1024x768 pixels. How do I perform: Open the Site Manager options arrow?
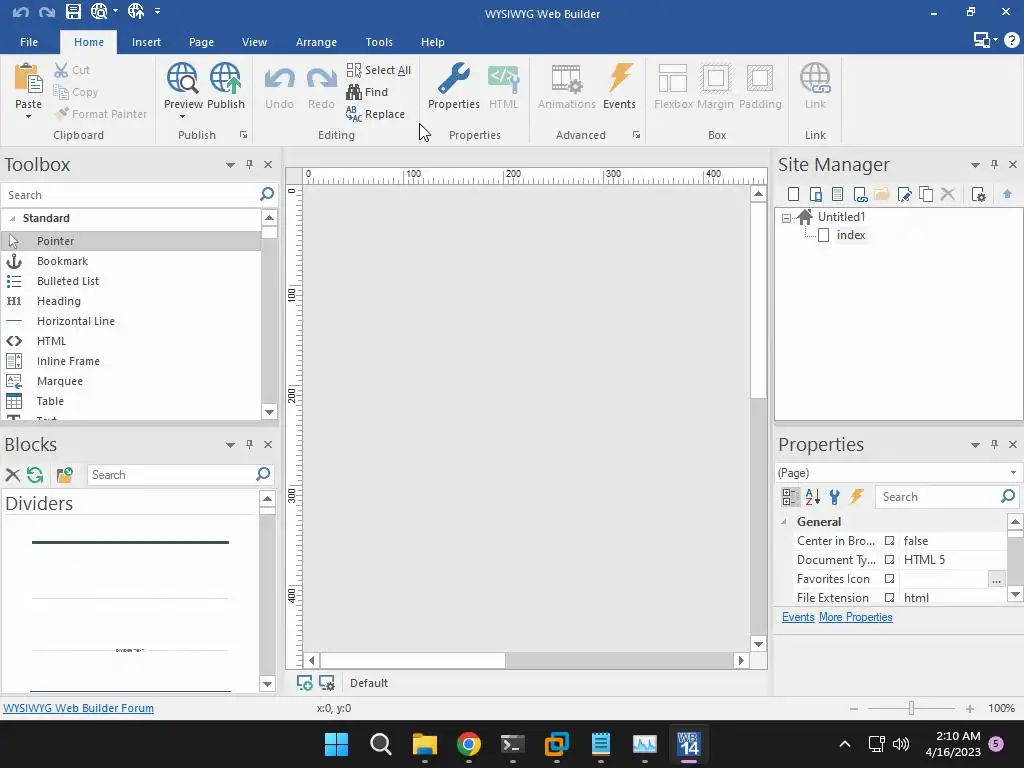[x=975, y=165]
